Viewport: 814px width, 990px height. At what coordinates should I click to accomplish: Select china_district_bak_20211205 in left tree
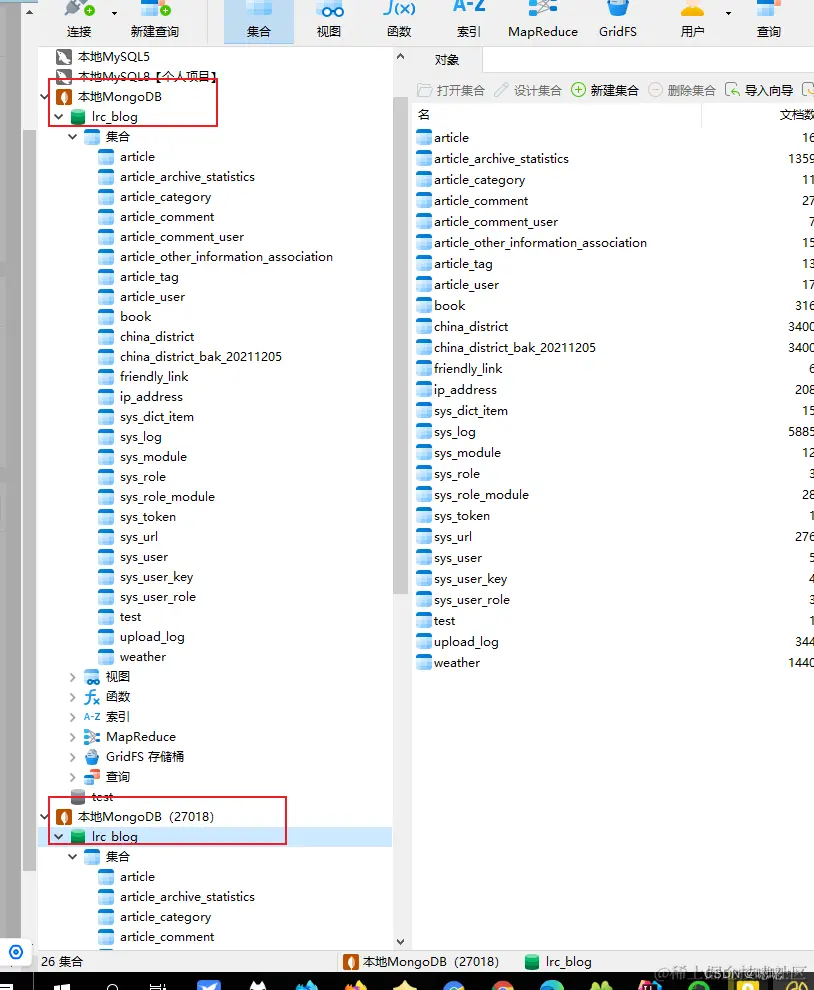point(201,357)
